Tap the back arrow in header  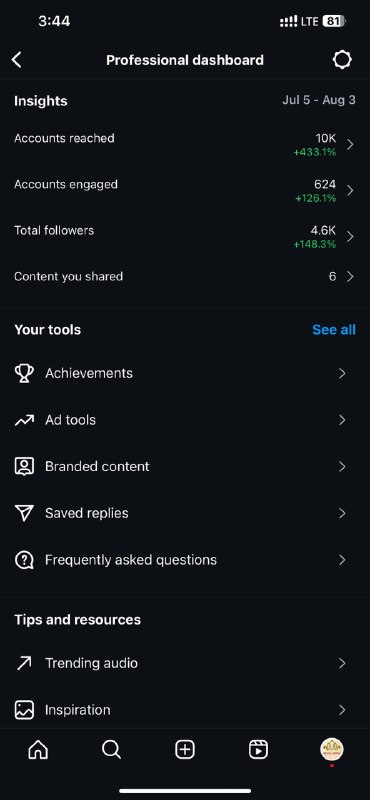(x=17, y=60)
